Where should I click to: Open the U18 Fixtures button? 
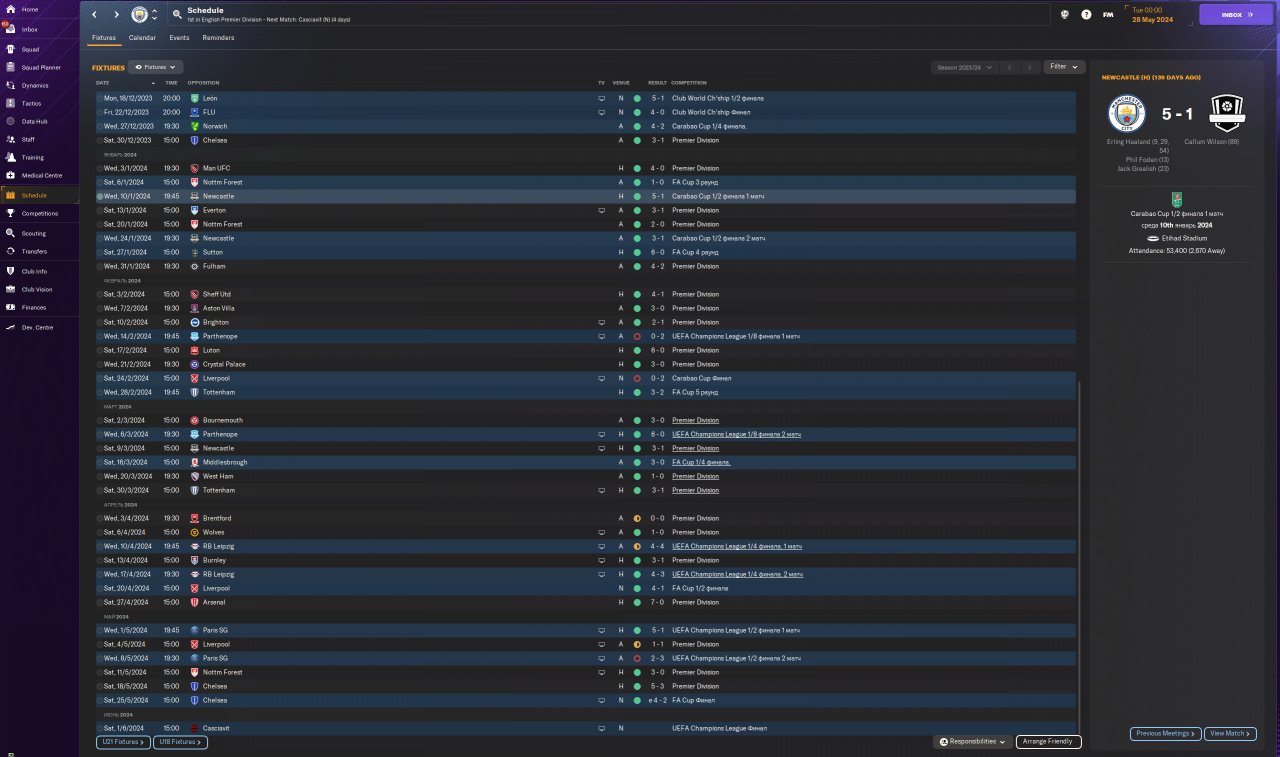point(181,742)
